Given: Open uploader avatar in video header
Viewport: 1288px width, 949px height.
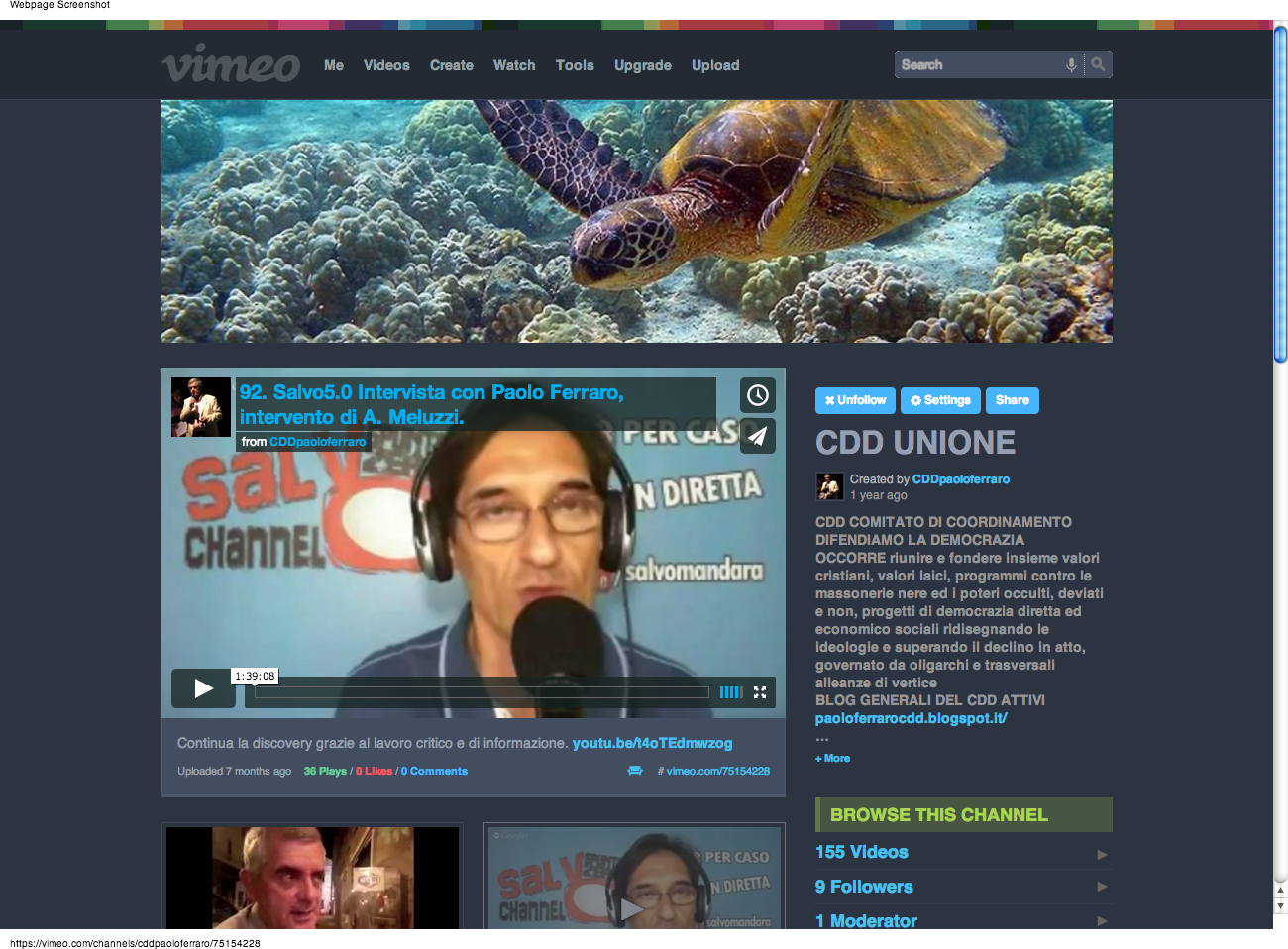Looking at the screenshot, I should (x=201, y=407).
